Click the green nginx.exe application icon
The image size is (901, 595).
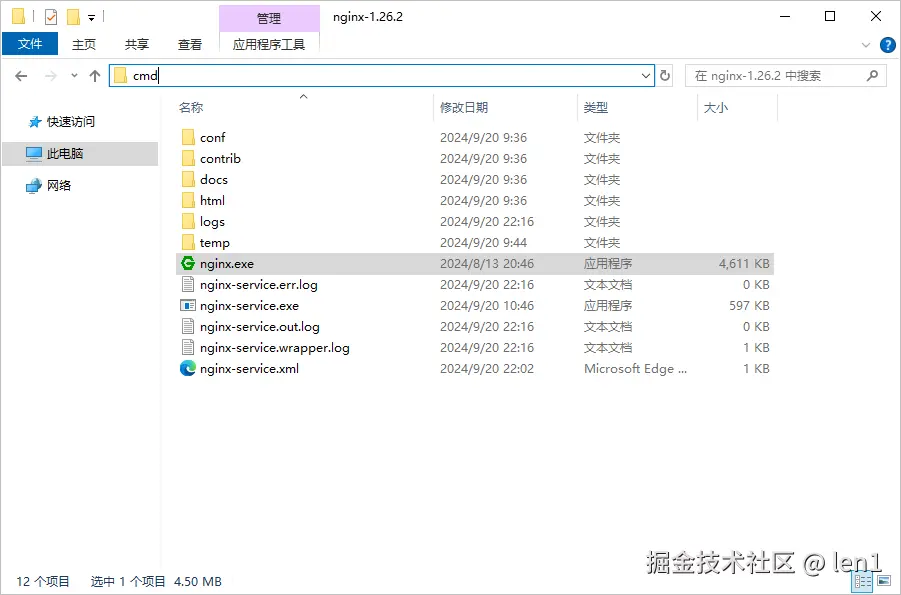(x=188, y=263)
